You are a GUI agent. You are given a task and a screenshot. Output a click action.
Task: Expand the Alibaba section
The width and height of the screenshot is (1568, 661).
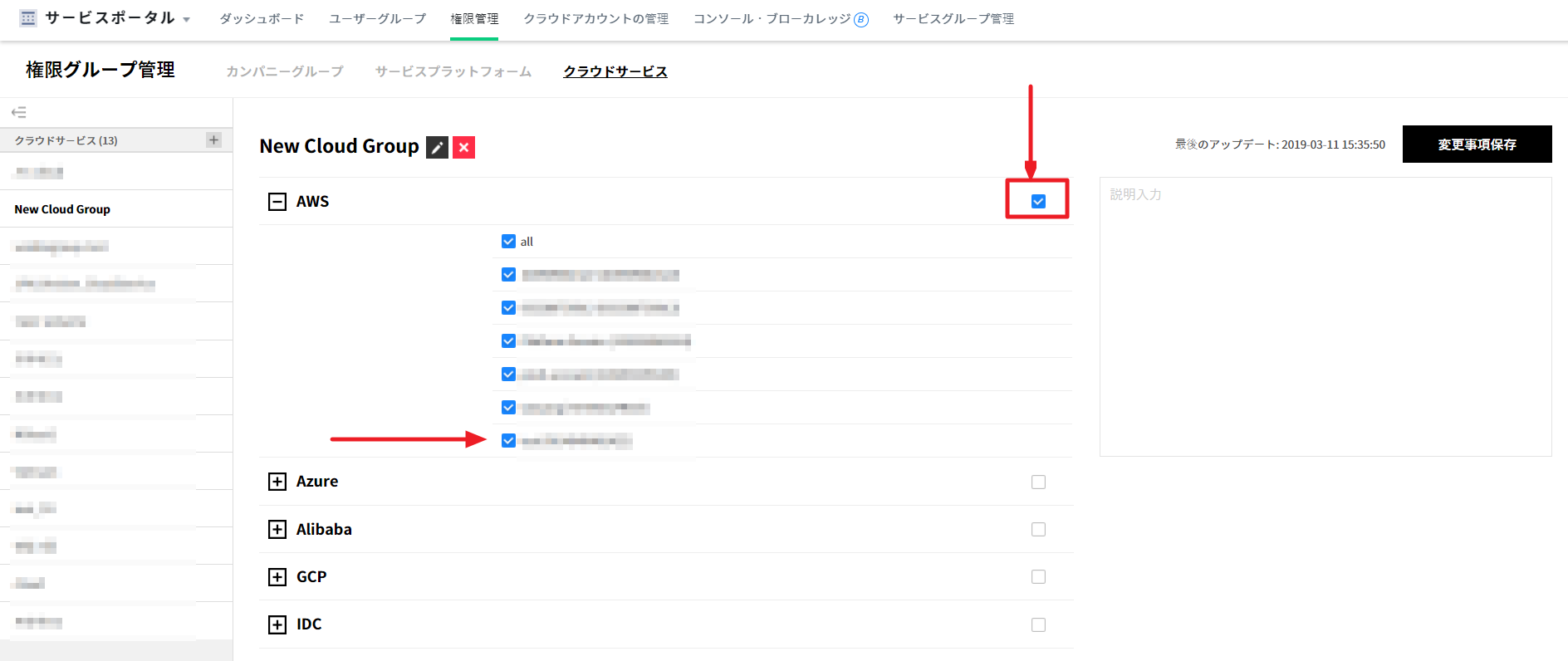point(277,530)
